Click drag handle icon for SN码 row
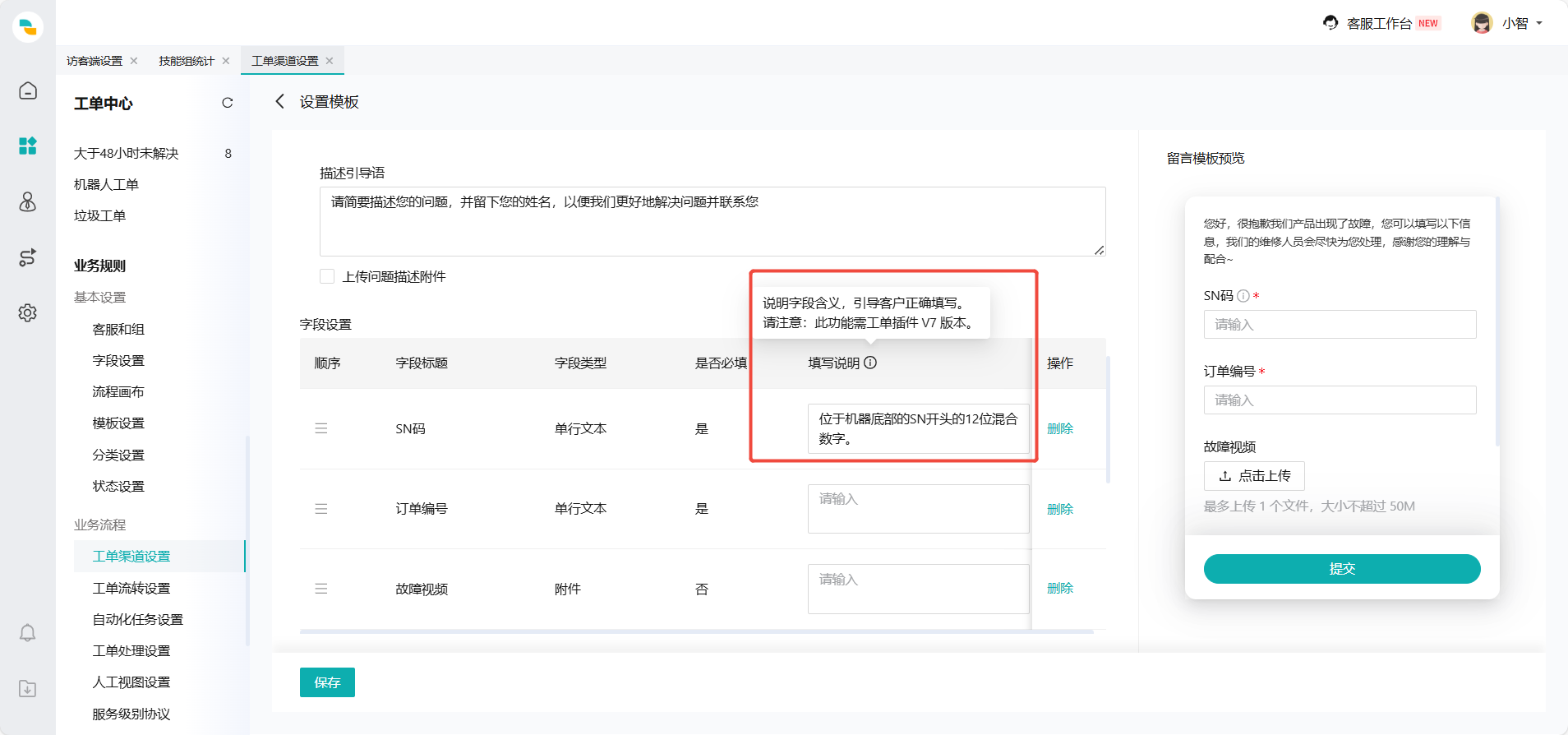Screen dimensions: 1568x735 [x=321, y=428]
